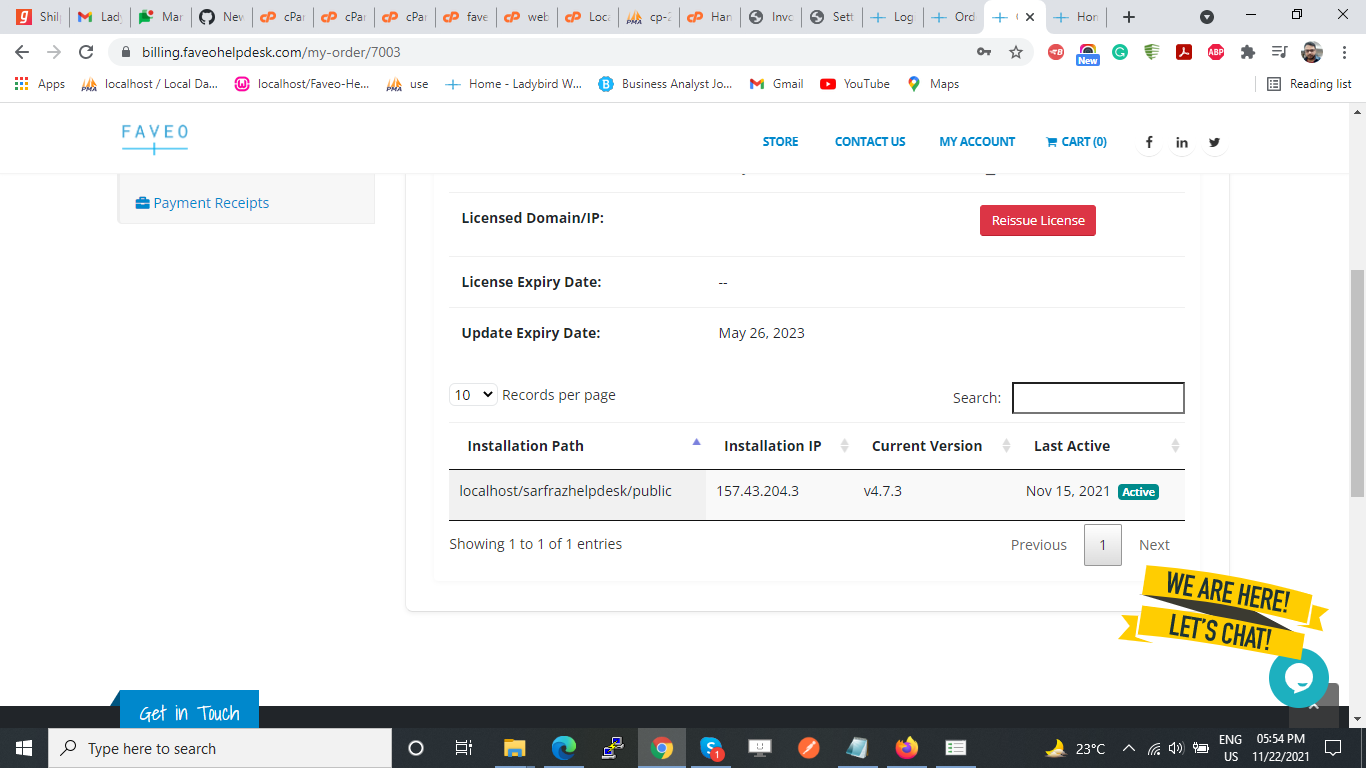The image size is (1366, 768).
Task: Open the Payment Receipts link
Action: pos(202,203)
